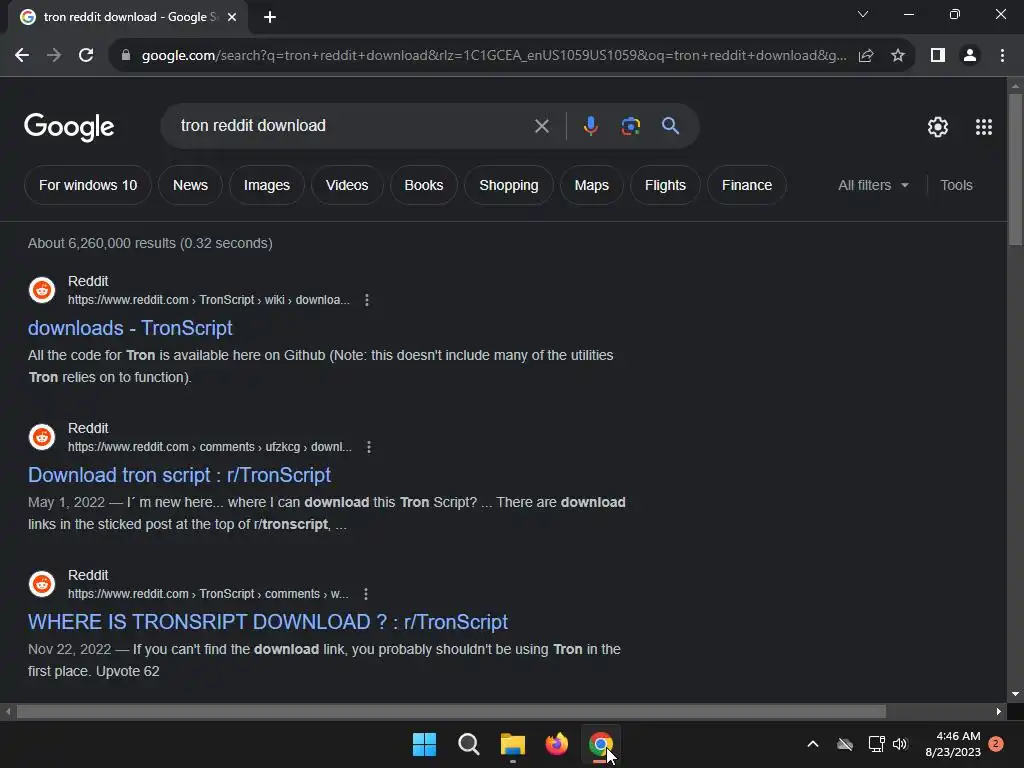Image resolution: width=1024 pixels, height=768 pixels.
Task: Open the volume control in the tray
Action: coord(900,744)
